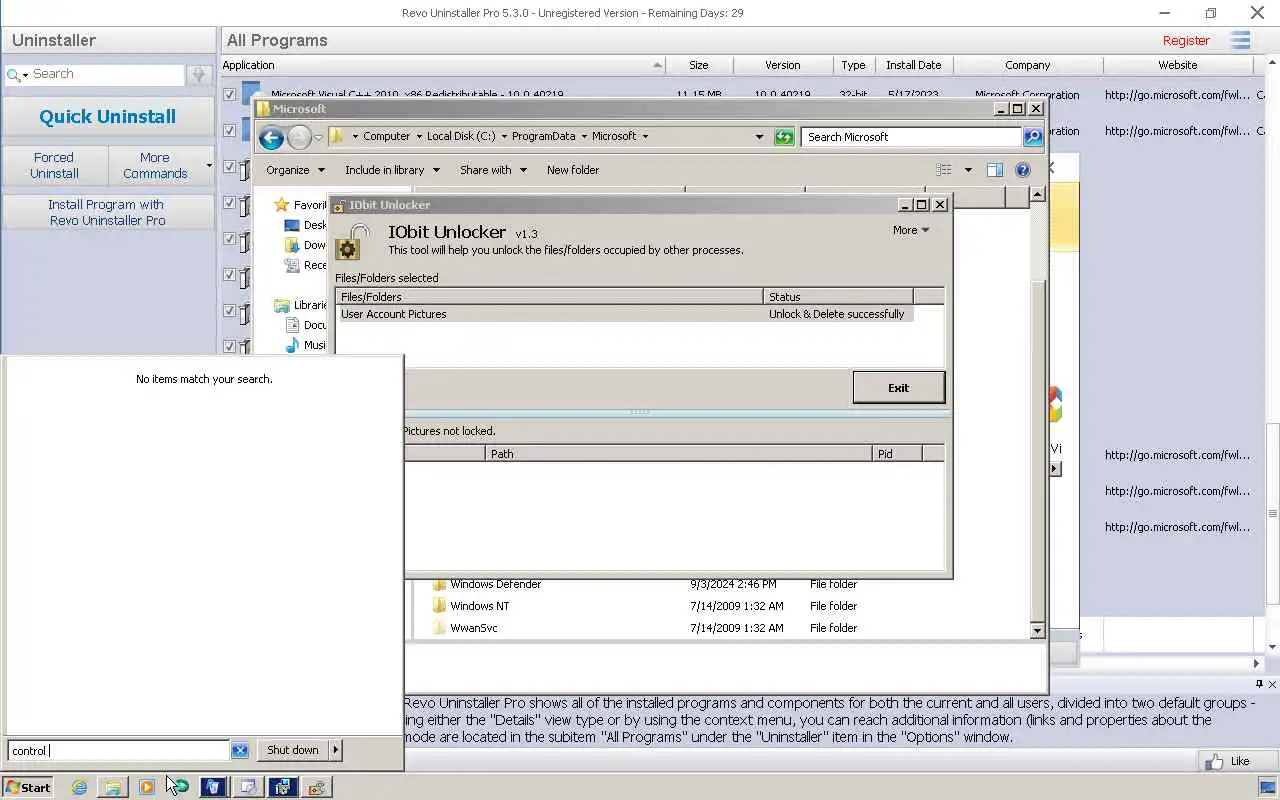This screenshot has height=800, width=1280.
Task: Select the User Account Pictures row
Action: pos(624,314)
